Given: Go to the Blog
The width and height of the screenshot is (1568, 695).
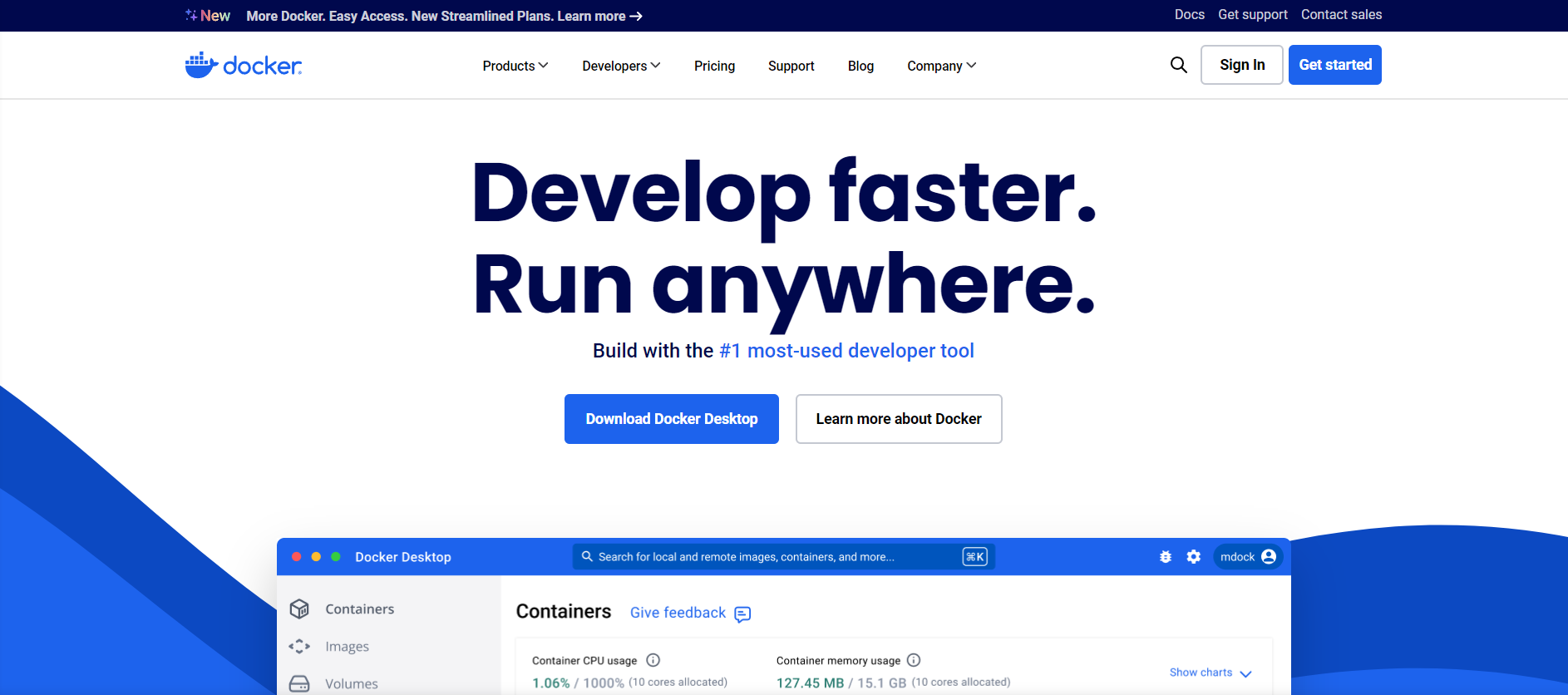Looking at the screenshot, I should pos(860,66).
